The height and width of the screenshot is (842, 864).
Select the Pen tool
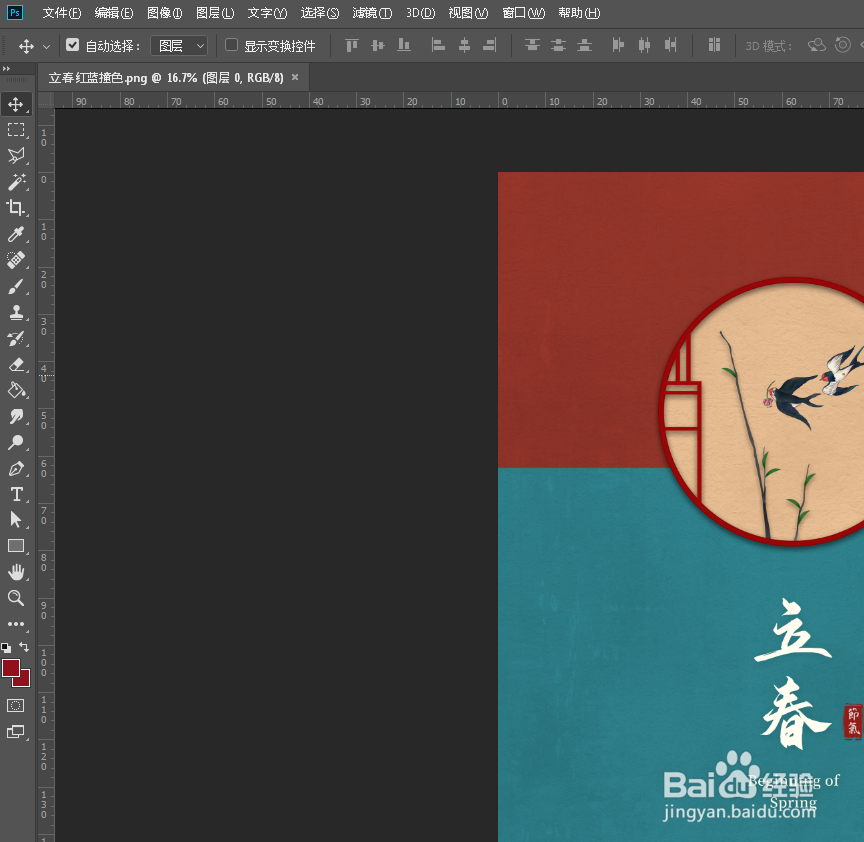[x=16, y=468]
